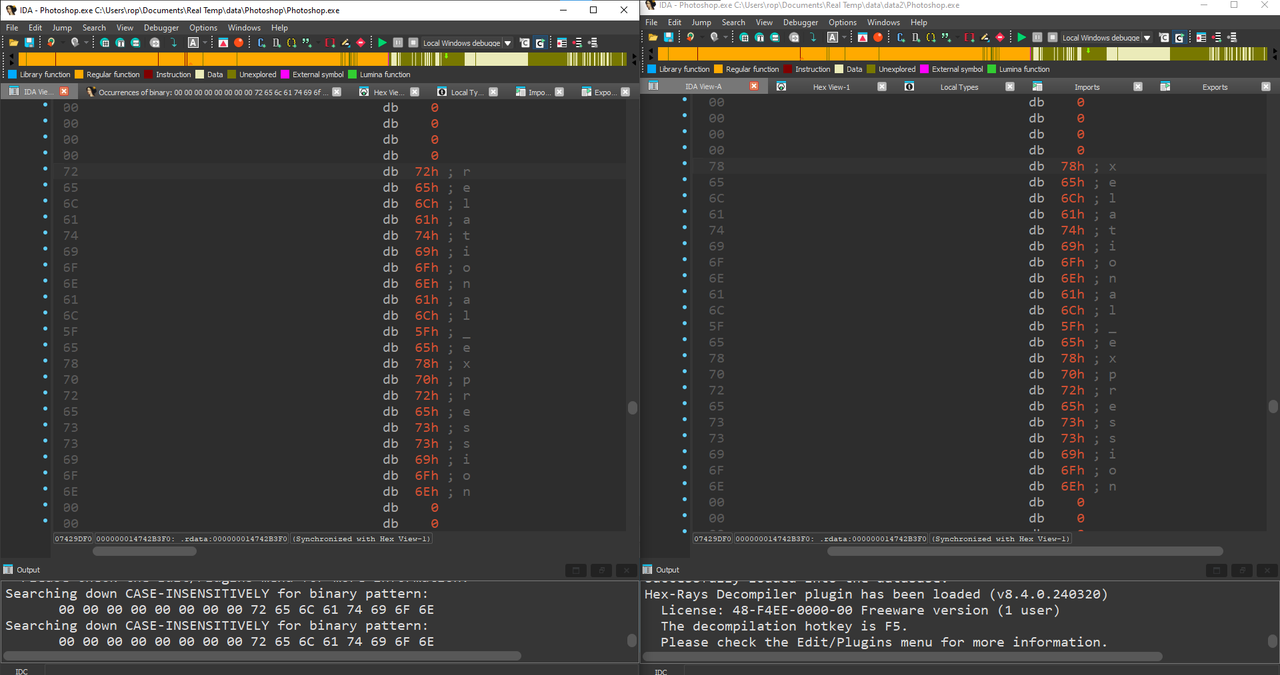Expand jump-back history arrow in right window
Image resolution: width=1280 pixels, height=675 pixels.
coord(701,37)
